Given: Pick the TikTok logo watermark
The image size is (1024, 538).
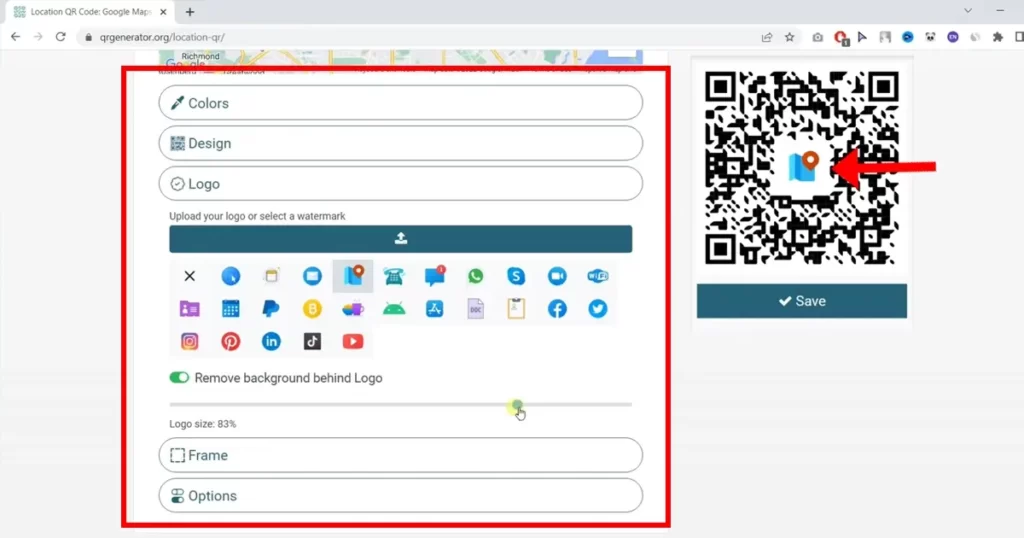Looking at the screenshot, I should point(312,341).
